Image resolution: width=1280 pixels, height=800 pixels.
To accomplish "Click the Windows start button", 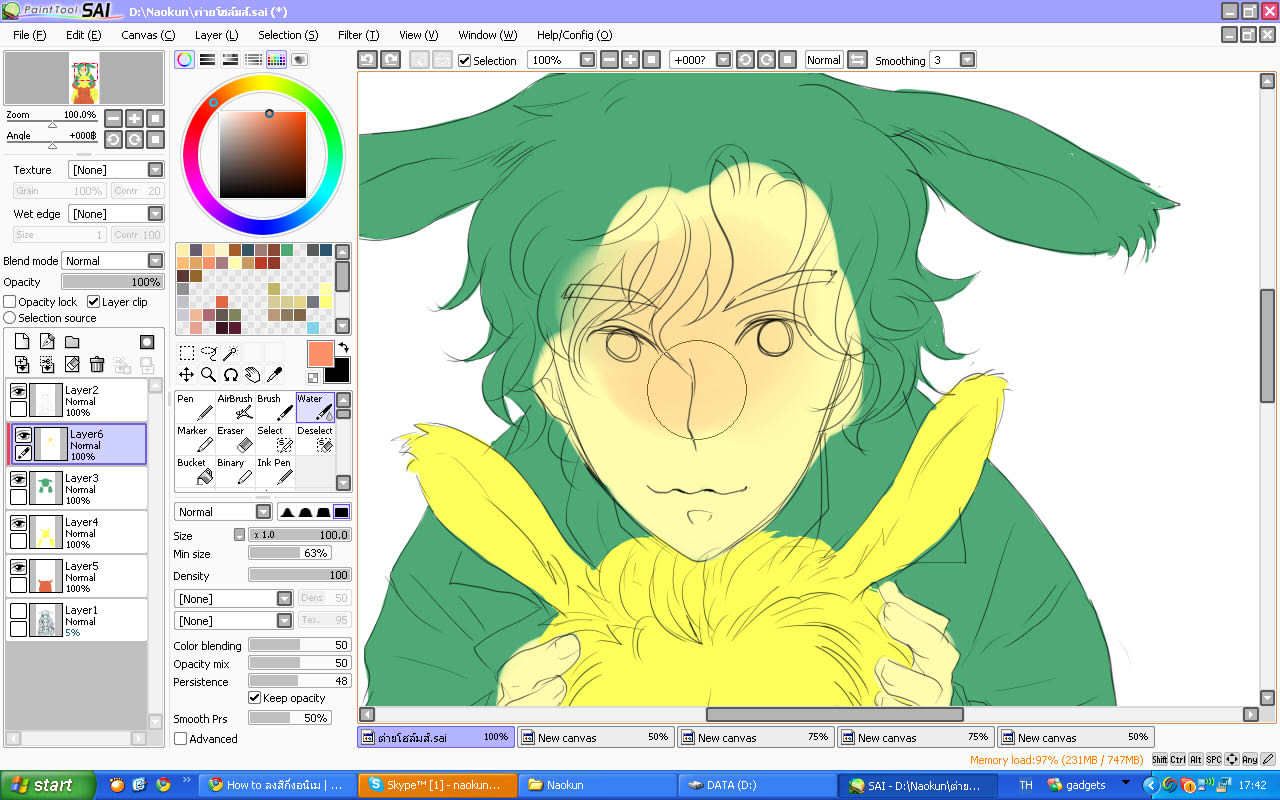I will (x=48, y=785).
